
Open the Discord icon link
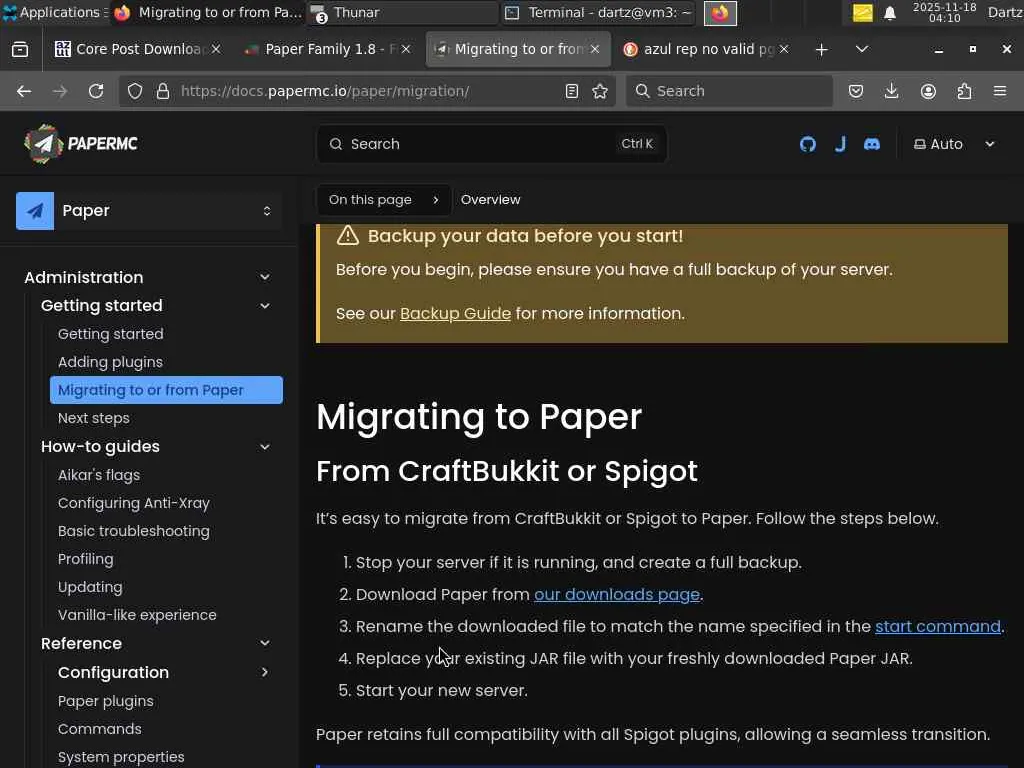(x=872, y=144)
